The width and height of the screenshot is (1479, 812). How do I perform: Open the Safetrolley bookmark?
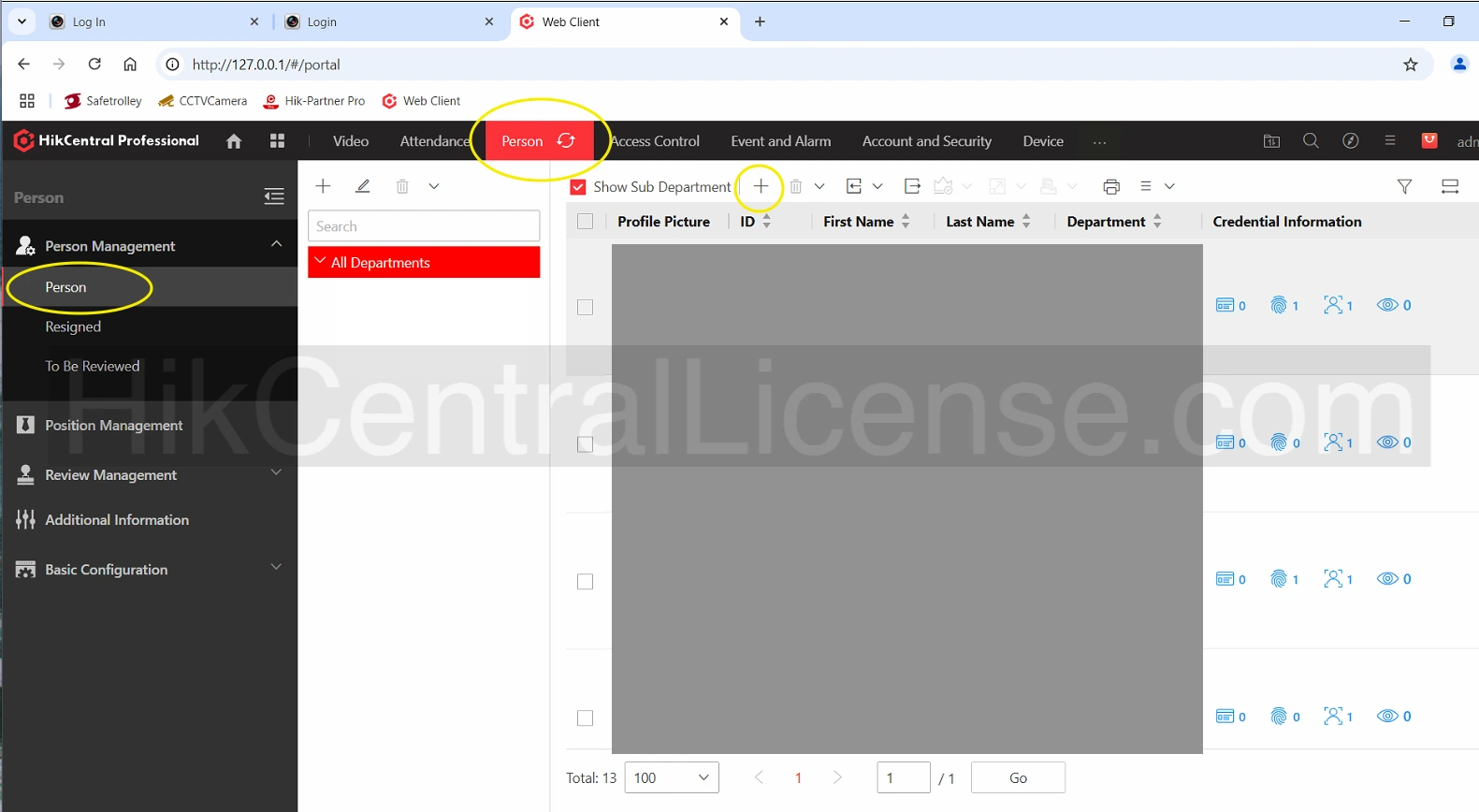point(103,101)
